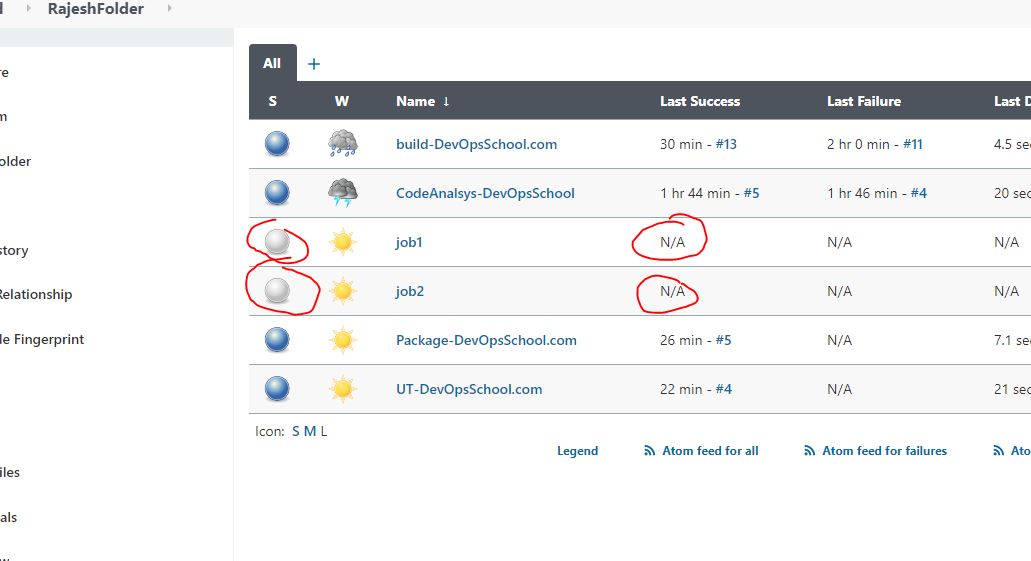Viewport: 1031px width, 561px height.
Task: Open the Package-DevOpsSchool.com job
Action: (486, 340)
